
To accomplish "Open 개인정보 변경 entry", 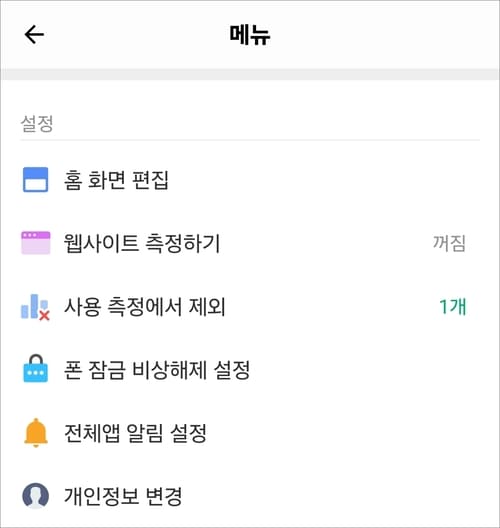I will 250,496.
